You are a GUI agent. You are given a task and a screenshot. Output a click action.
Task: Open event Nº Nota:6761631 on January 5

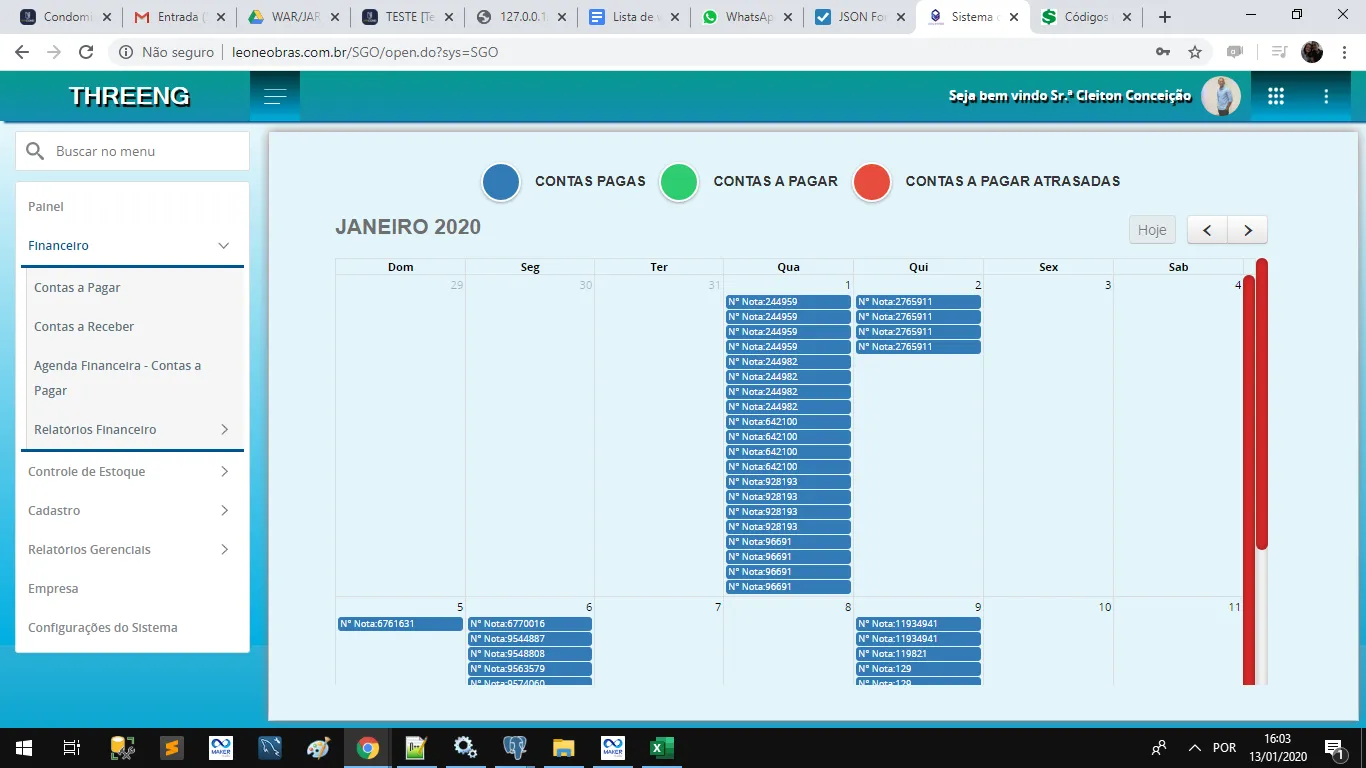400,624
